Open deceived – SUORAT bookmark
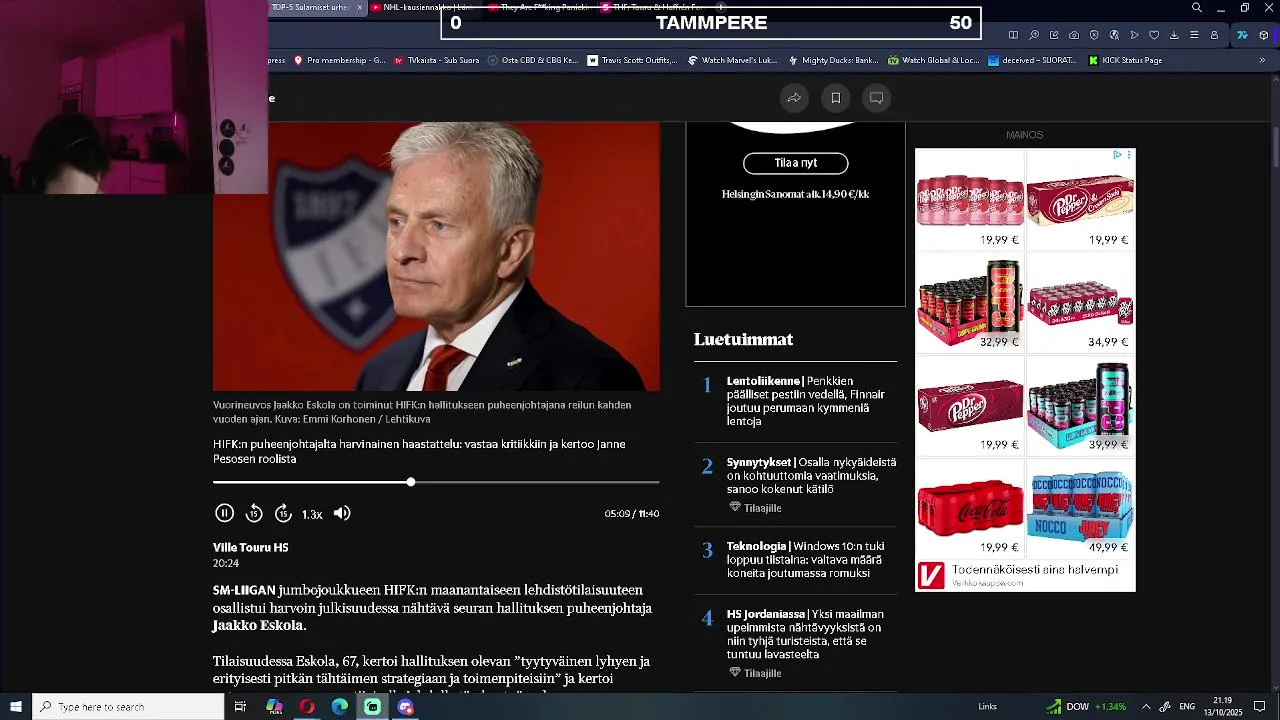The width and height of the screenshot is (1280, 720). click(1032, 60)
